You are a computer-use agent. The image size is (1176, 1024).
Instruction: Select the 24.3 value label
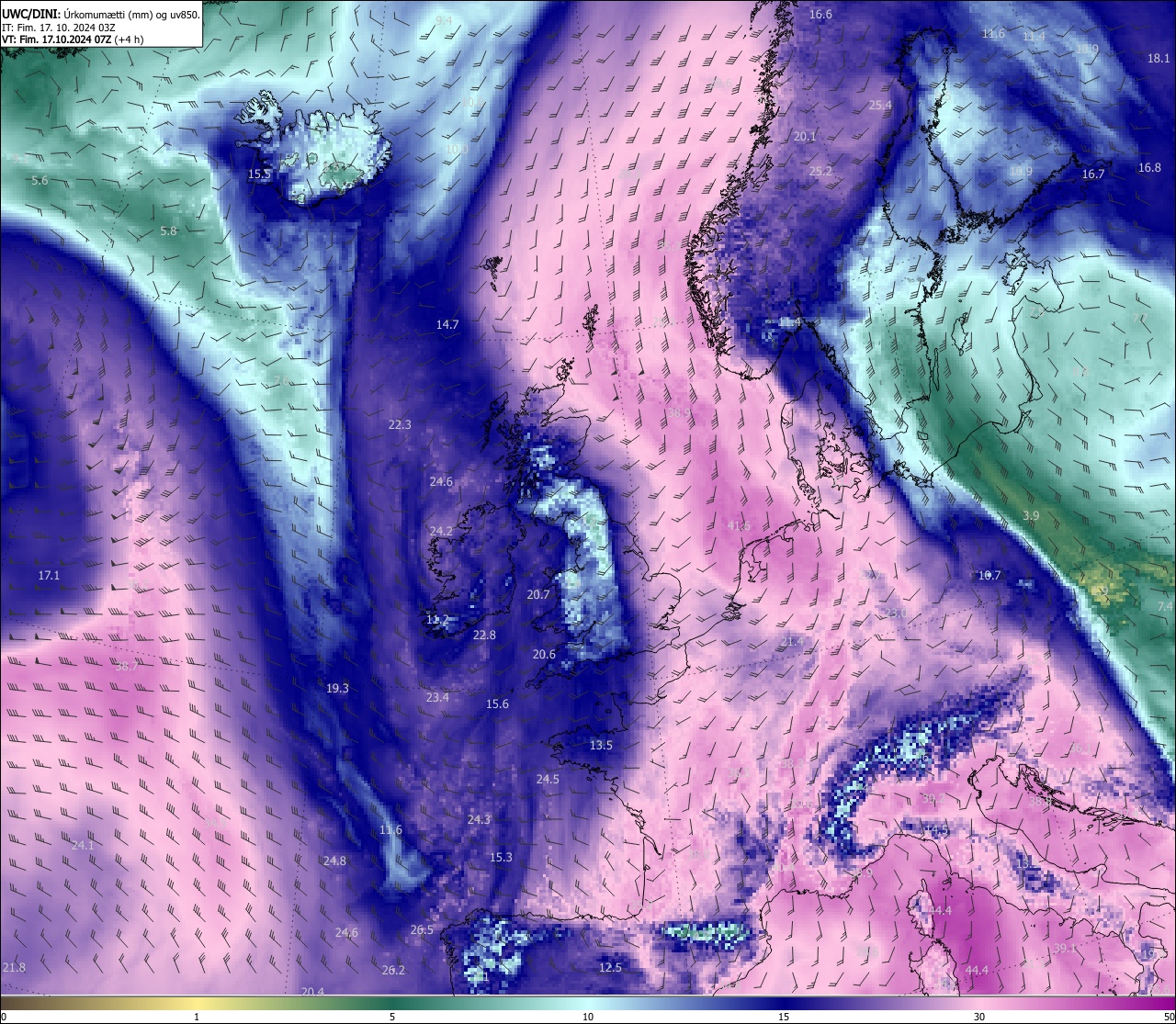point(479,819)
